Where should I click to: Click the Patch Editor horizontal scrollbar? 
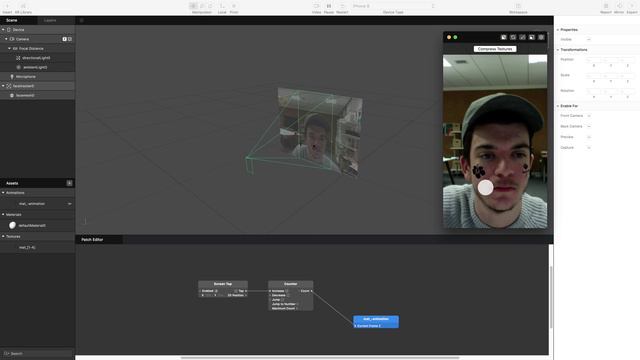tap(320, 358)
